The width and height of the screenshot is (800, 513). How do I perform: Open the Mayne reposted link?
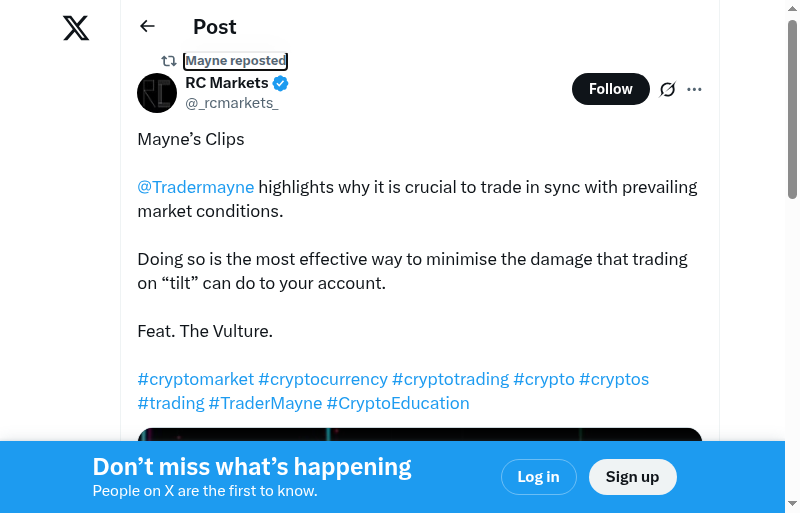click(236, 61)
